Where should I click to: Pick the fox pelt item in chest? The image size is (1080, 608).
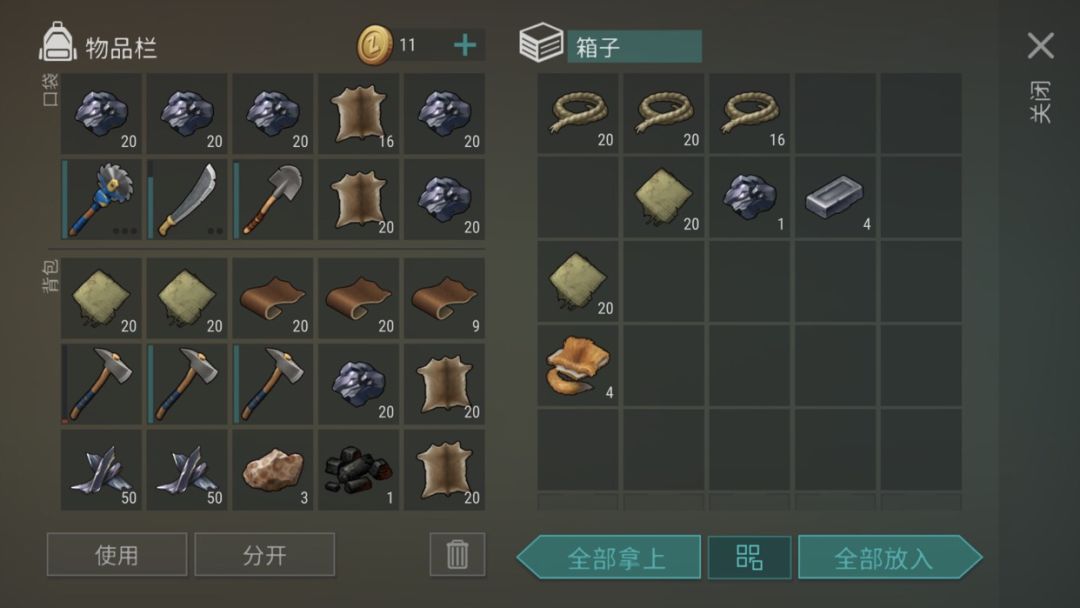(578, 366)
